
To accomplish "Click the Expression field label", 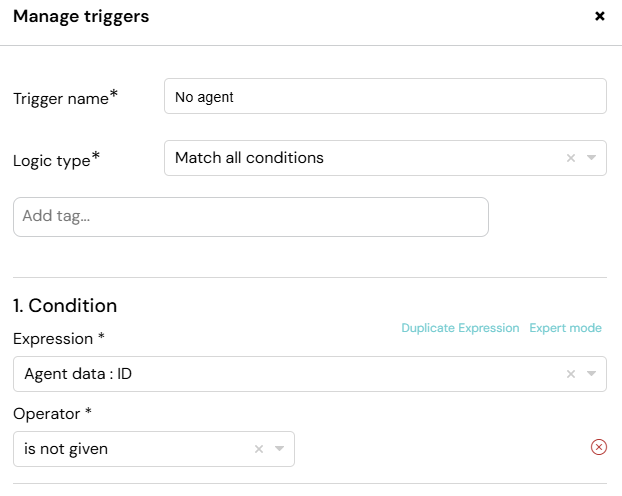I will 59,338.
